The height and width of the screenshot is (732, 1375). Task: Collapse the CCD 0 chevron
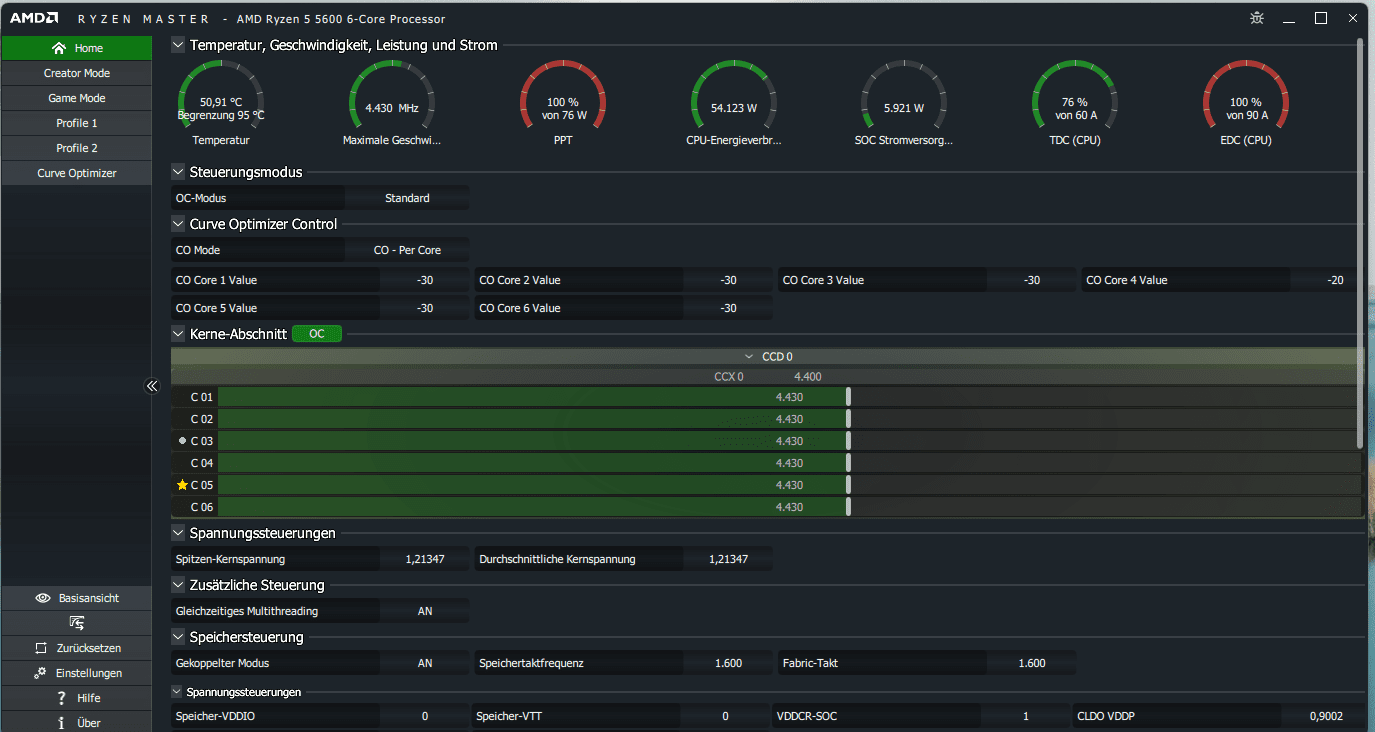(x=749, y=356)
